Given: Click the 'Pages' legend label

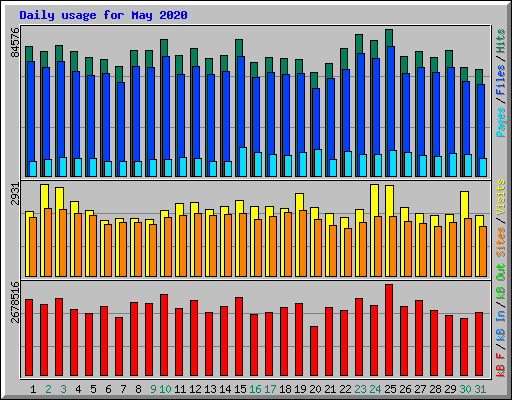Looking at the screenshot, I should coord(501,122).
